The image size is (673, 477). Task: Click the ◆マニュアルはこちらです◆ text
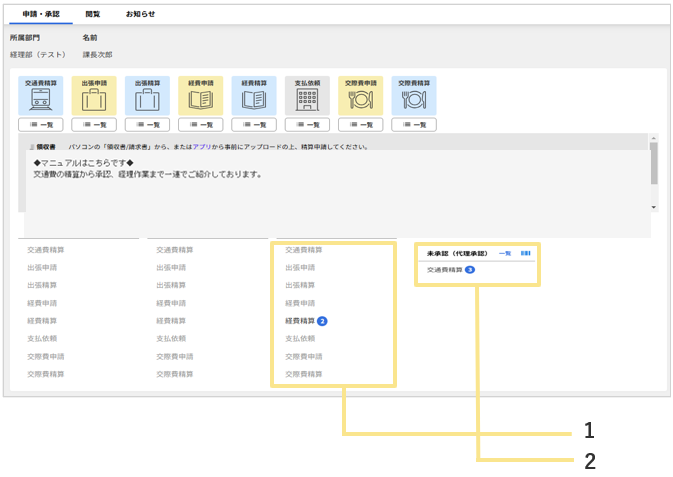[x=84, y=163]
